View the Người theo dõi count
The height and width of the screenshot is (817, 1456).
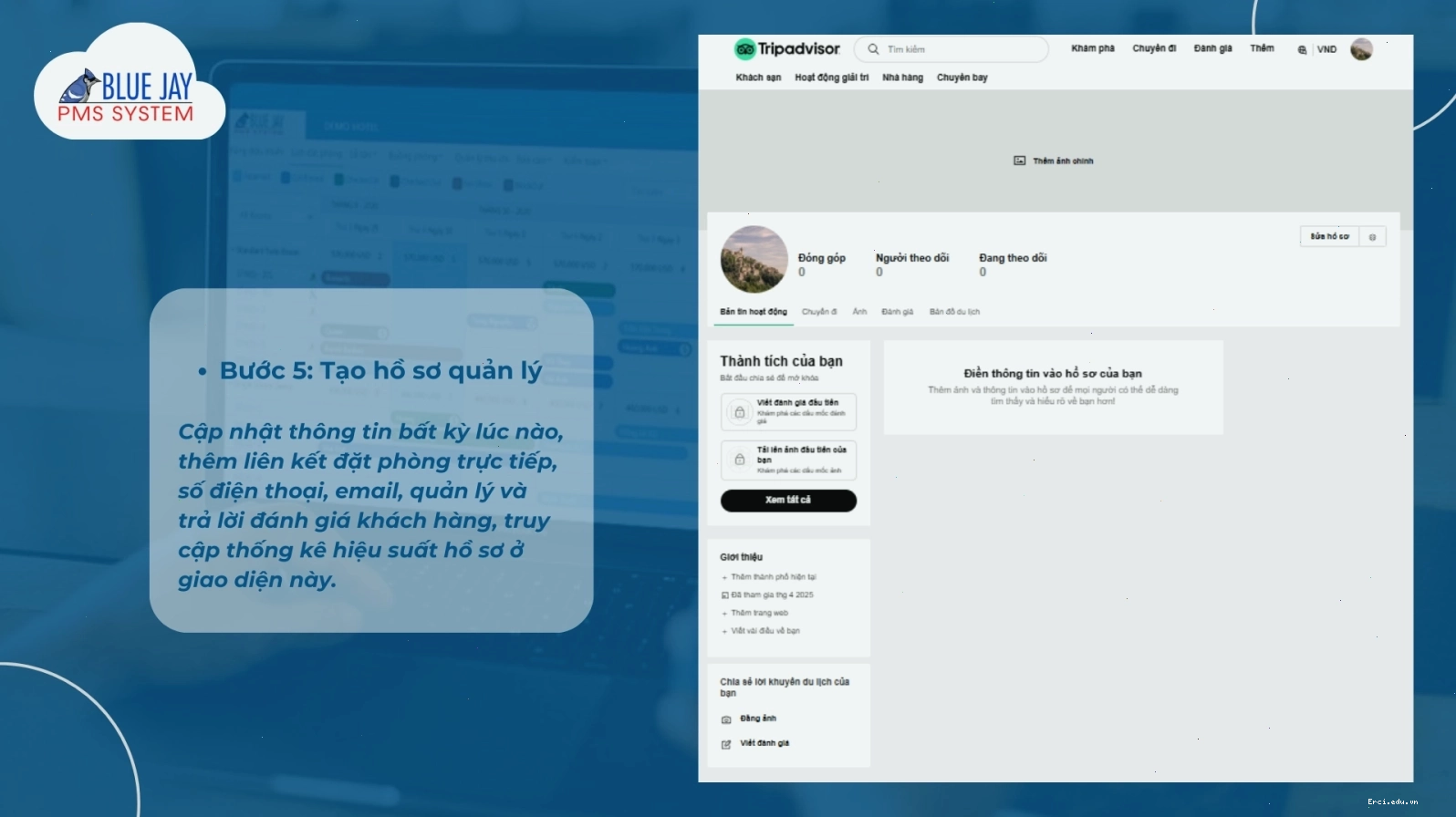tap(912, 264)
